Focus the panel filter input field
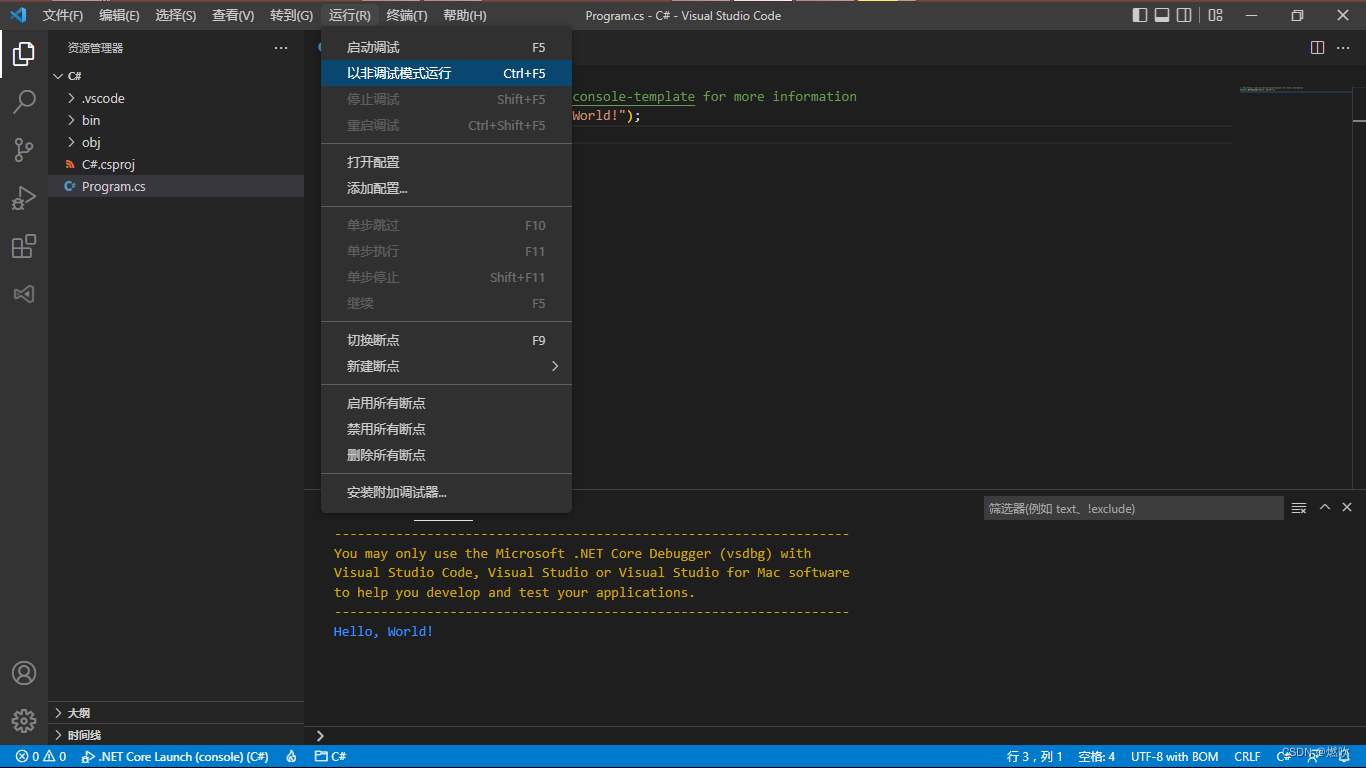1366x768 pixels. pyautogui.click(x=1133, y=508)
